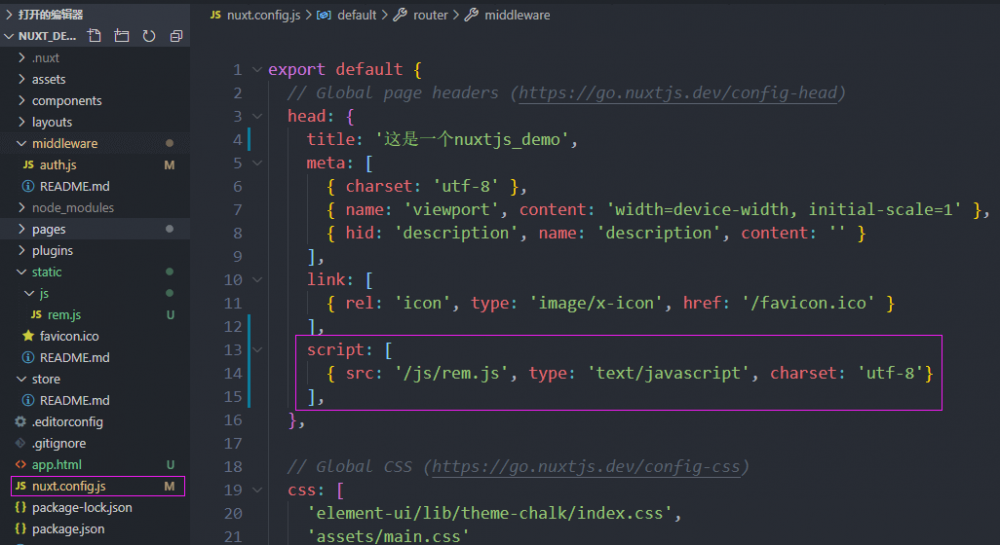1000x545 pixels.
Task: Fold the head block at line 3
Action: click(257, 116)
